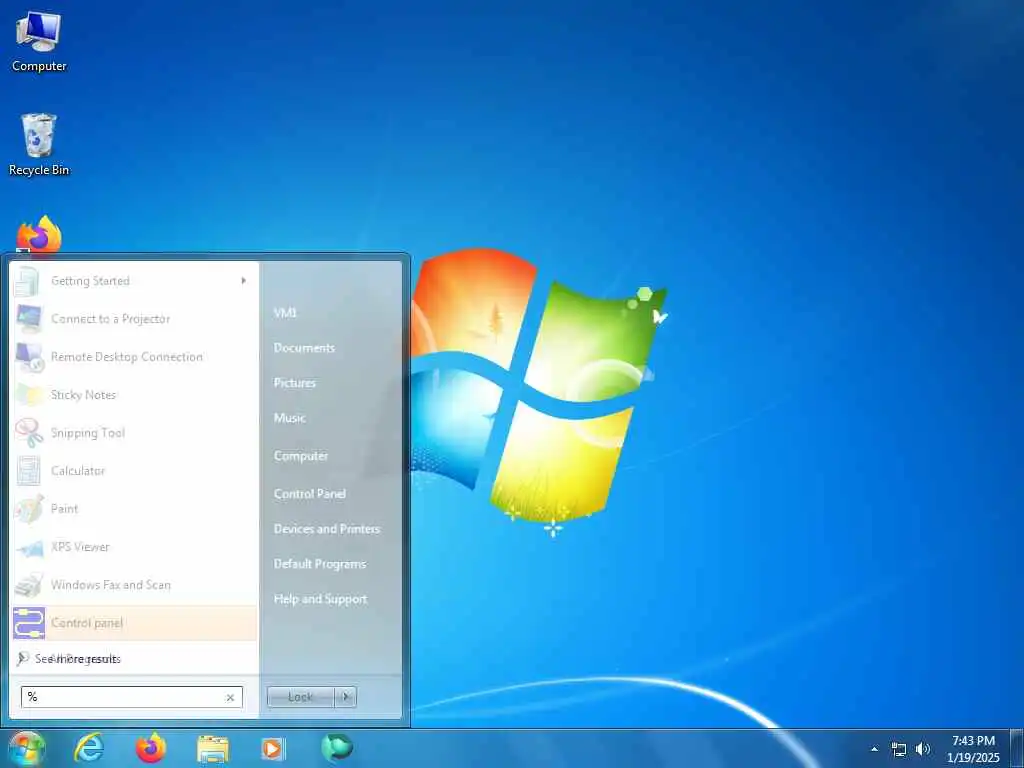
Task: Select the Remote Desktop Connection text
Action: pyautogui.click(x=127, y=357)
